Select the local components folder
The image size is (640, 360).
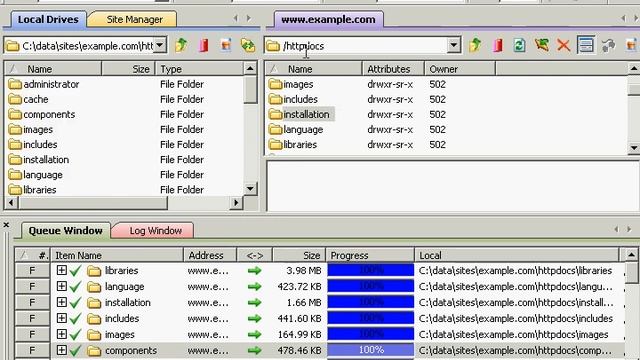49,114
